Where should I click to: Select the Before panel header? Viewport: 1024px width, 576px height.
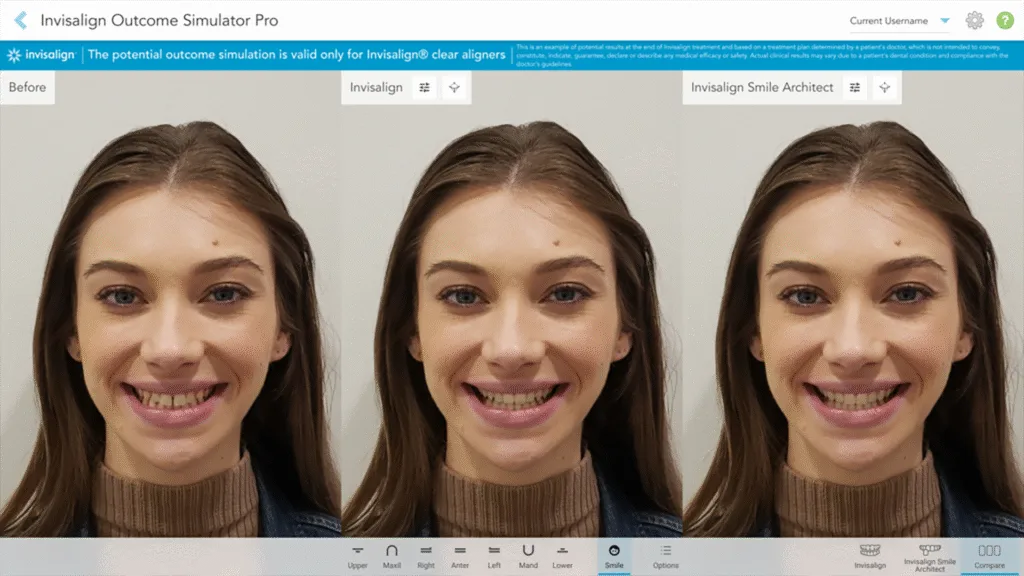[x=26, y=87]
